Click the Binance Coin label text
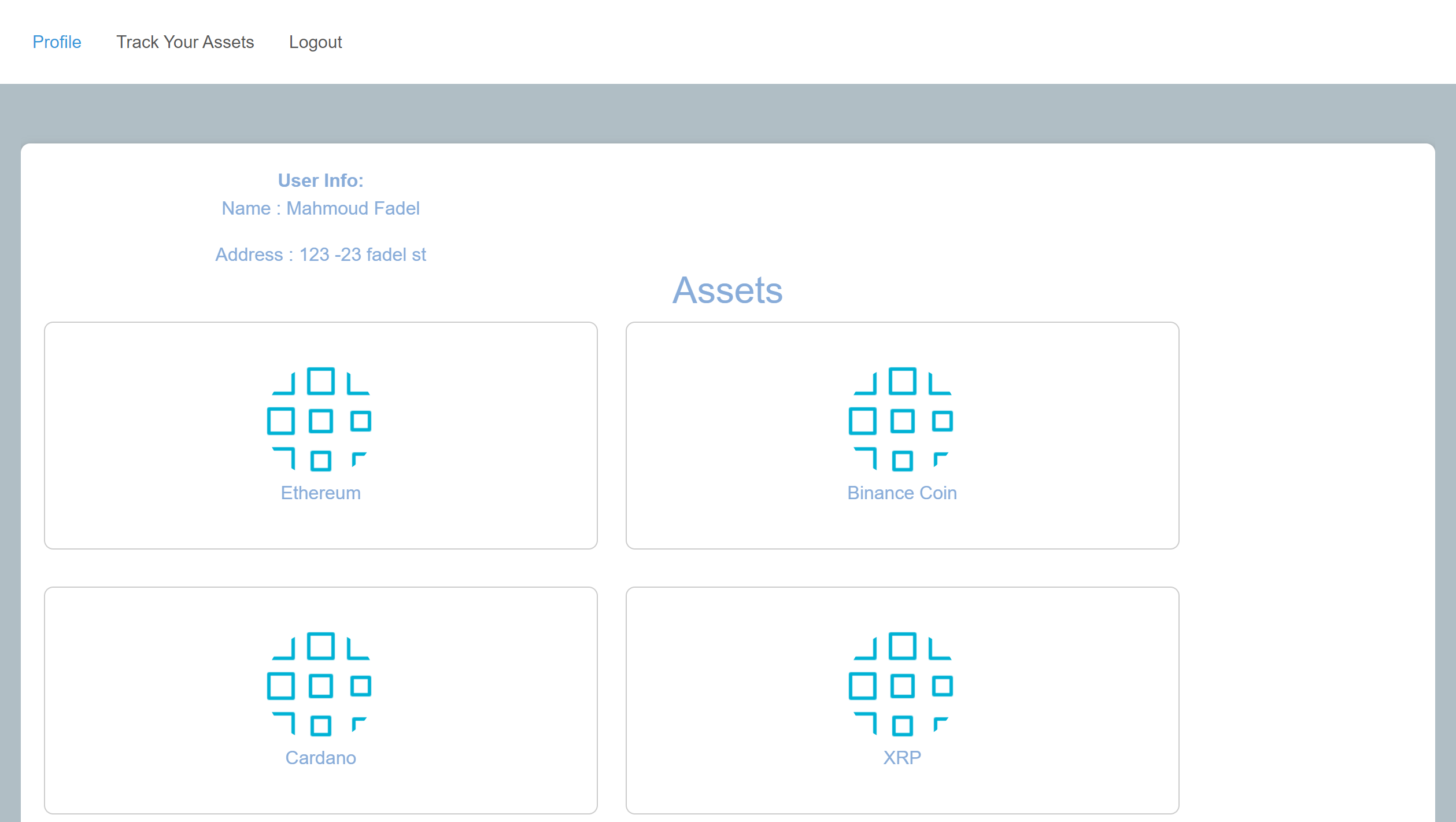Viewport: 1456px width, 822px height. pos(901,493)
